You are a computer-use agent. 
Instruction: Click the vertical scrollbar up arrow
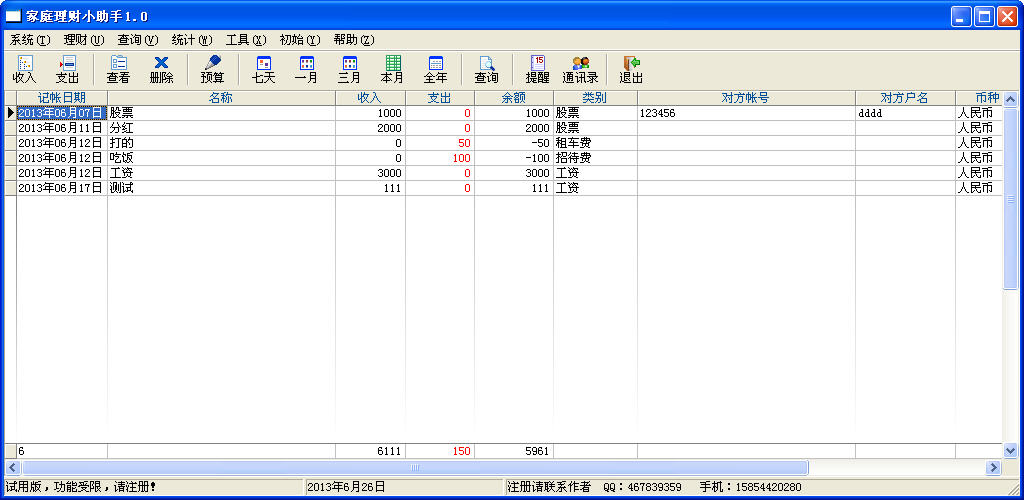point(1010,99)
